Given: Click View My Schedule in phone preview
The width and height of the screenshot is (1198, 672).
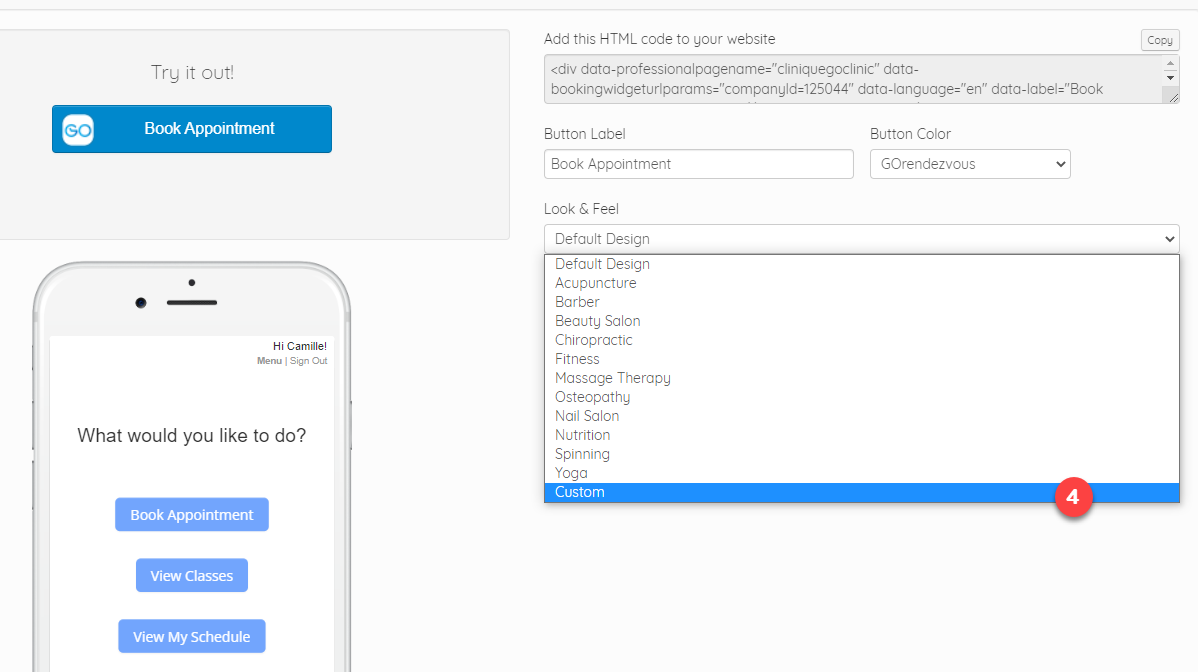Looking at the screenshot, I should tap(192, 637).
